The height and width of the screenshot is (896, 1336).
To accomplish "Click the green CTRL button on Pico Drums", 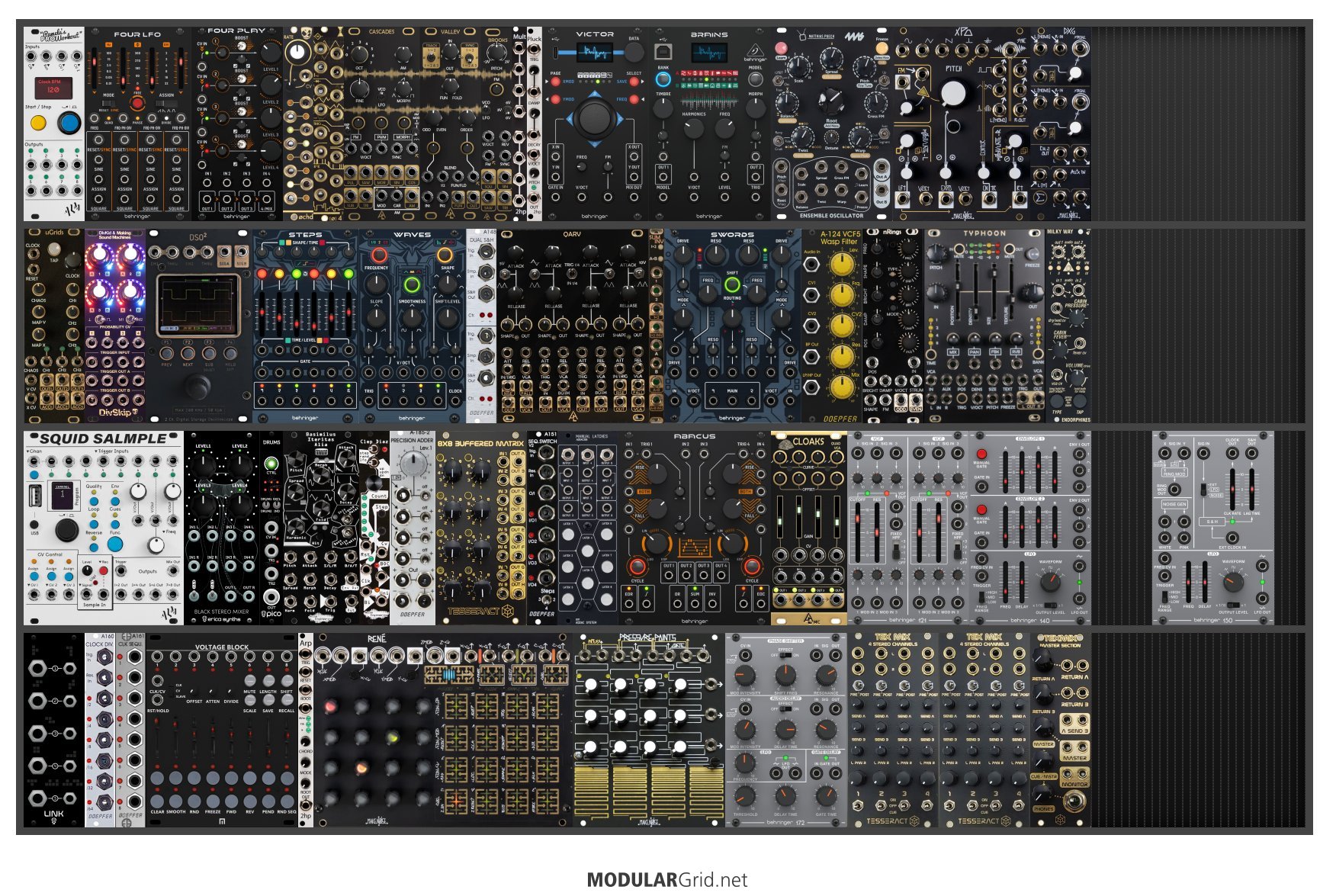I will coord(271,464).
